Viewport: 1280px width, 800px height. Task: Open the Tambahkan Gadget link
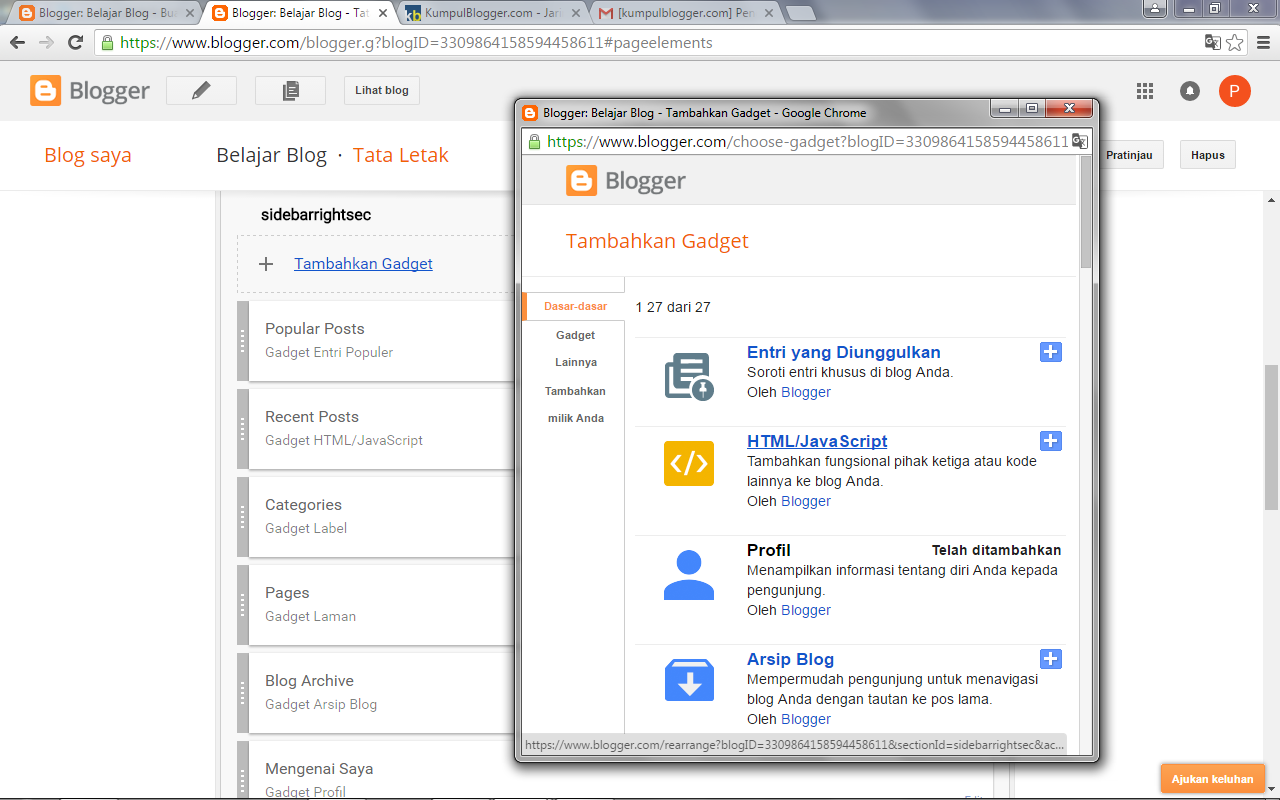click(363, 264)
